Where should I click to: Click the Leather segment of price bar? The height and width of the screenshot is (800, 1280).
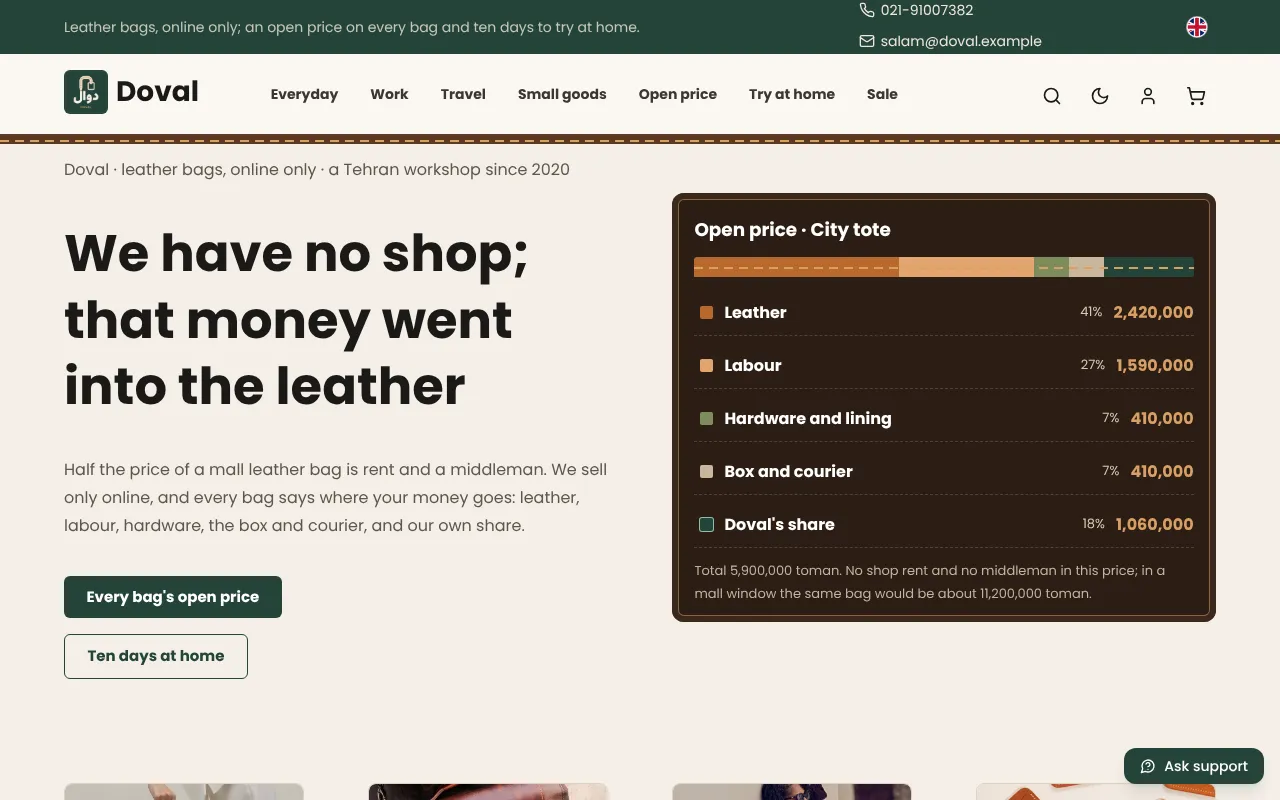pos(796,267)
